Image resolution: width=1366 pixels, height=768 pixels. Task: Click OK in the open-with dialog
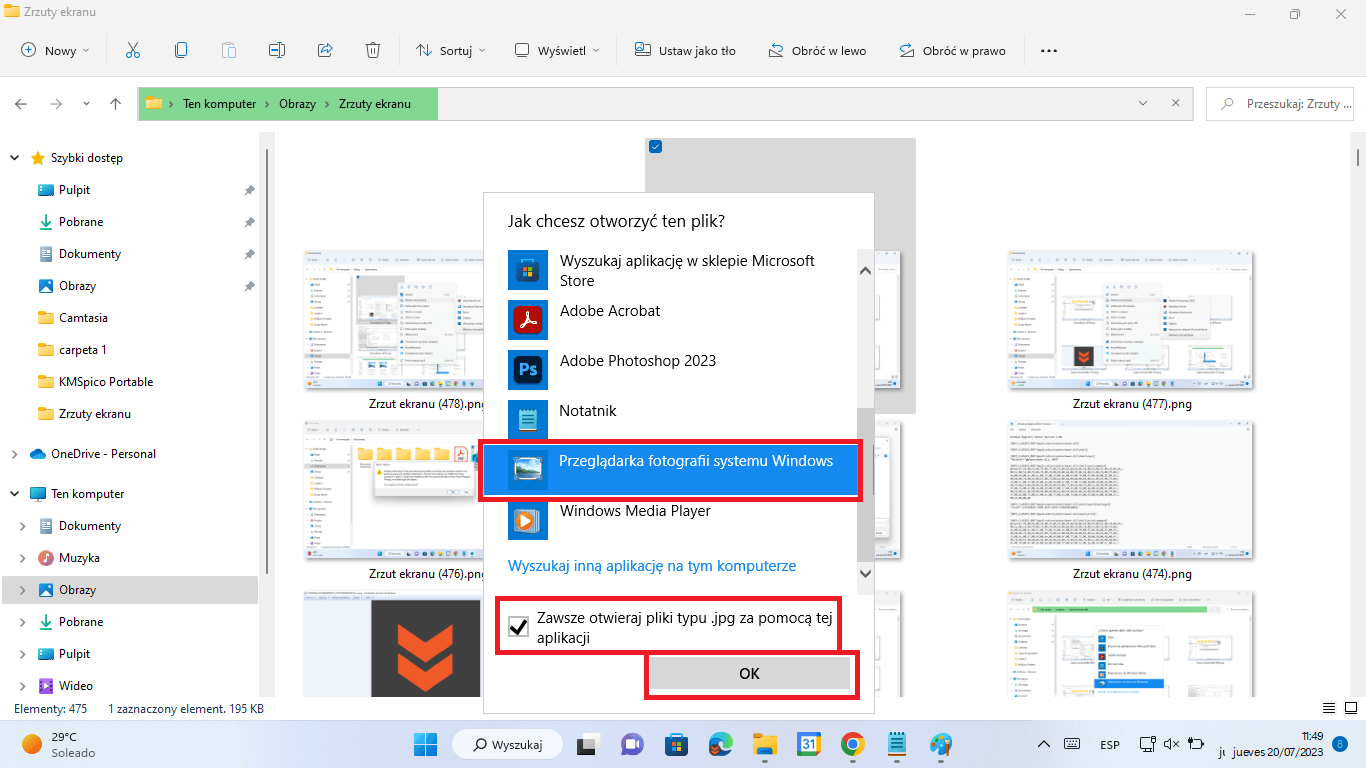pos(750,674)
